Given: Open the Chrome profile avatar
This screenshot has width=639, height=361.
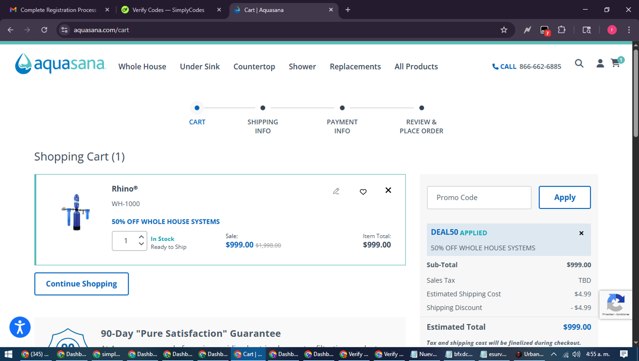Looking at the screenshot, I should tap(612, 30).
